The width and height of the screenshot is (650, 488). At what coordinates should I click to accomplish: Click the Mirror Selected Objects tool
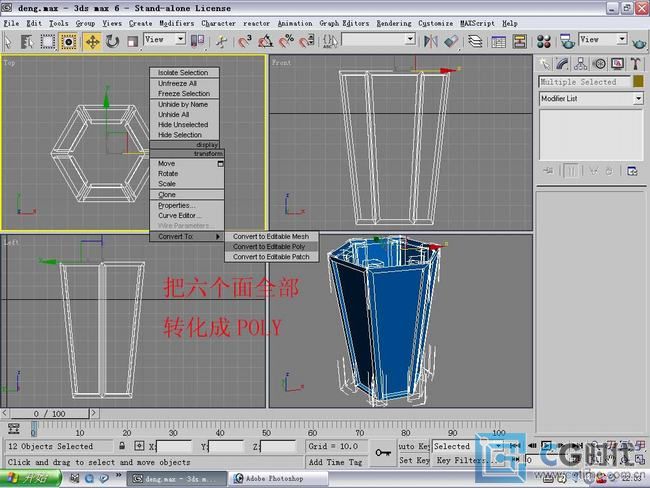[x=430, y=41]
